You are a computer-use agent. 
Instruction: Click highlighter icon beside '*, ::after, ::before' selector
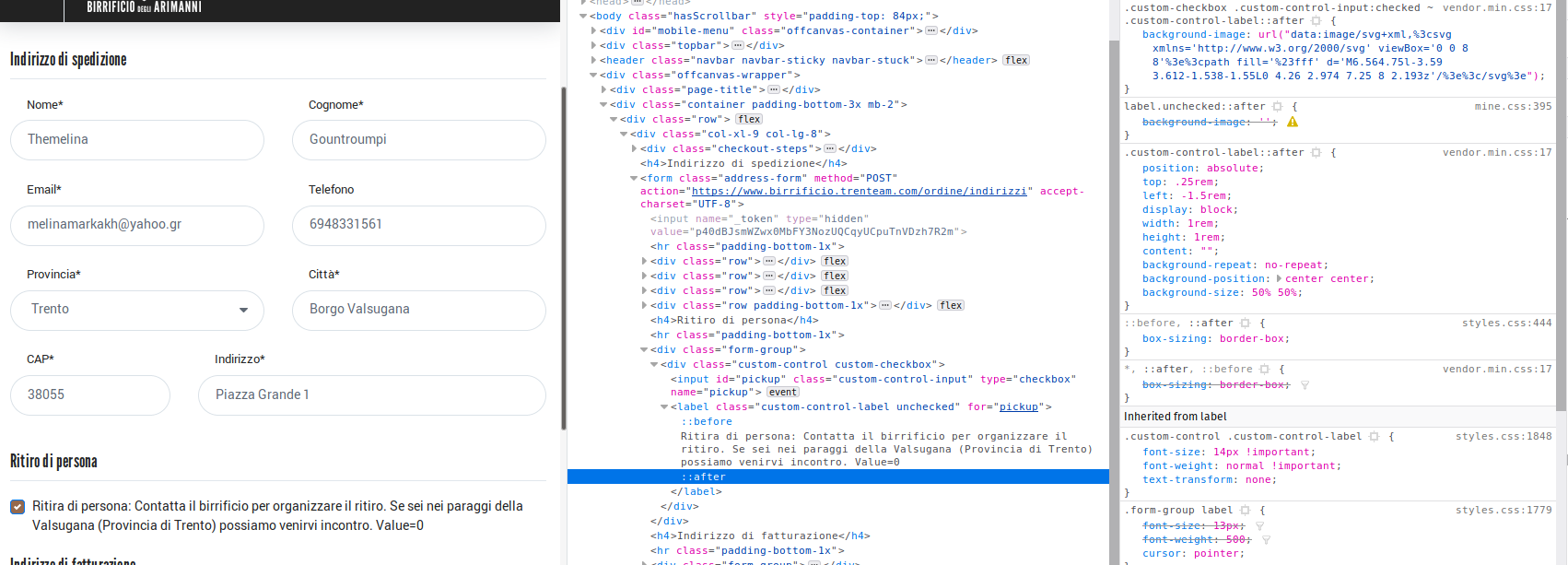(x=1264, y=370)
